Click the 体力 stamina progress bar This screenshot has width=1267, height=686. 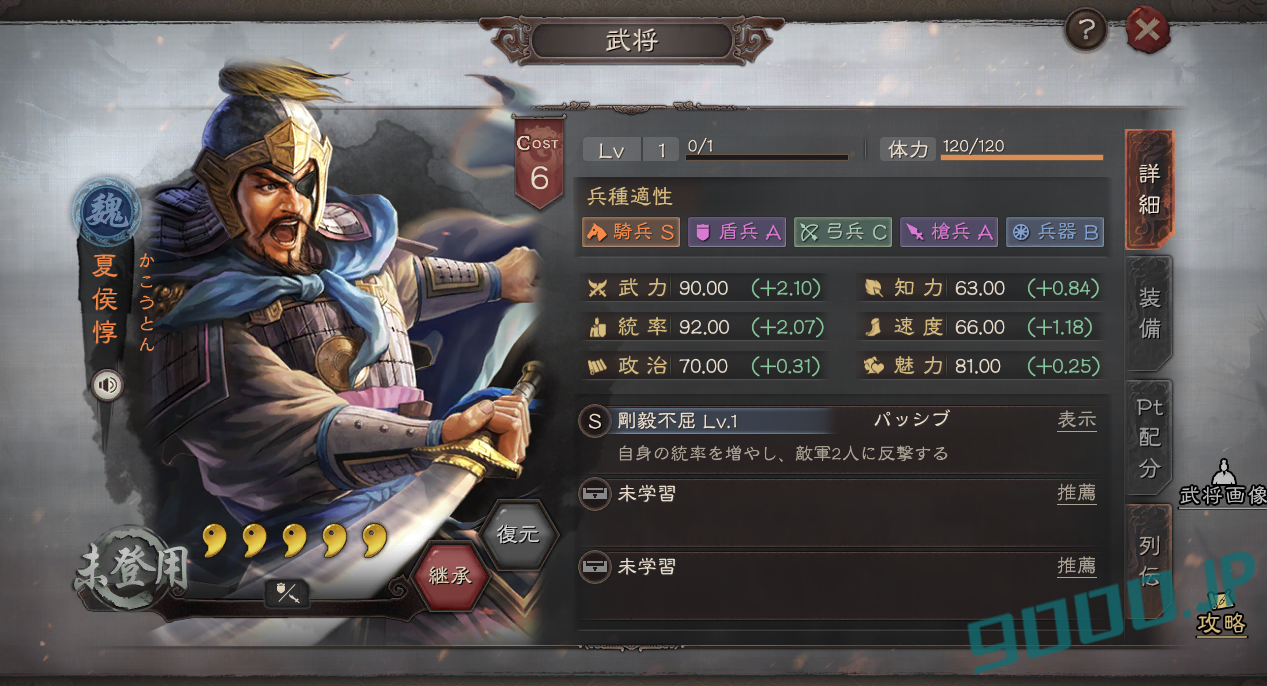coord(1022,157)
